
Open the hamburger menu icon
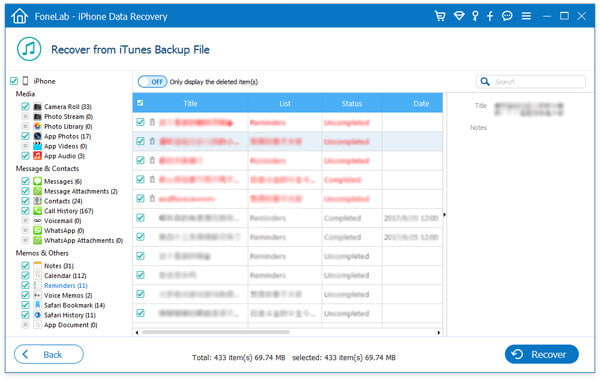click(x=526, y=16)
